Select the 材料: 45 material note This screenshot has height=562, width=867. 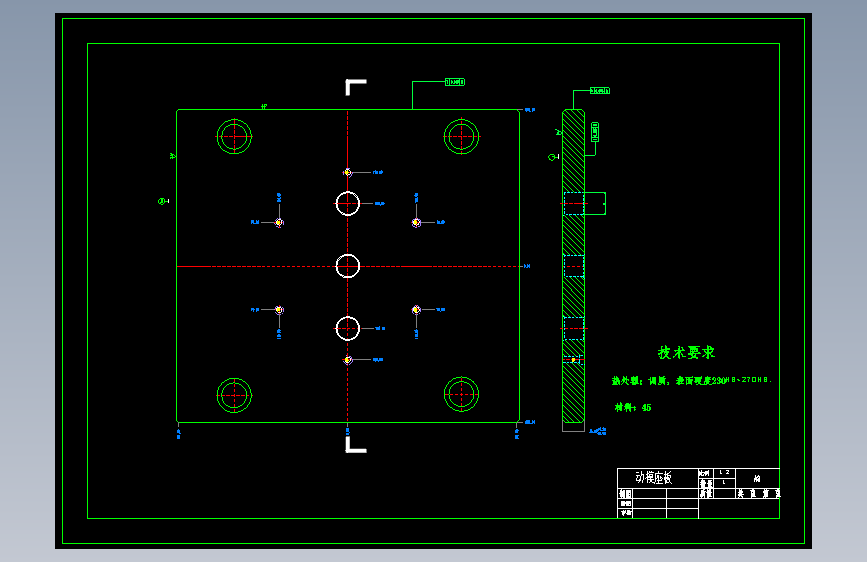[x=633, y=408]
